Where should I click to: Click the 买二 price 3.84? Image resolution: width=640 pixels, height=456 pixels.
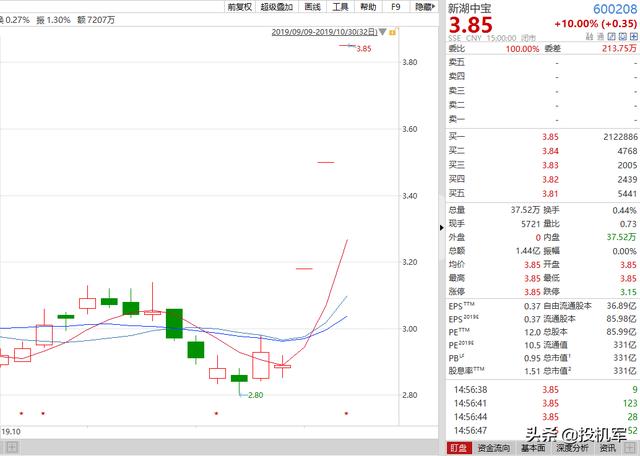click(x=550, y=151)
